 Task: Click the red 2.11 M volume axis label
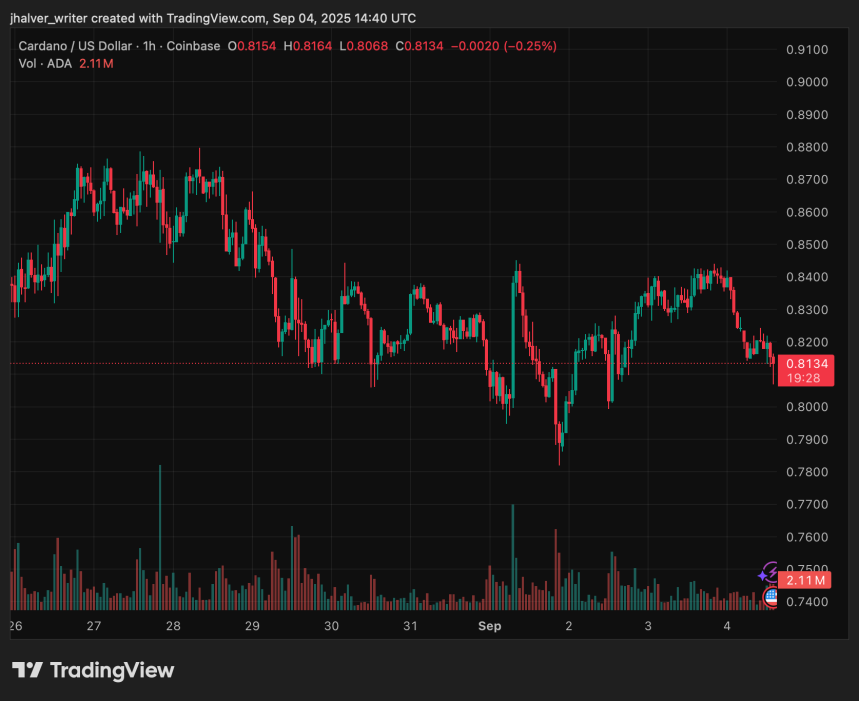[x=805, y=580]
